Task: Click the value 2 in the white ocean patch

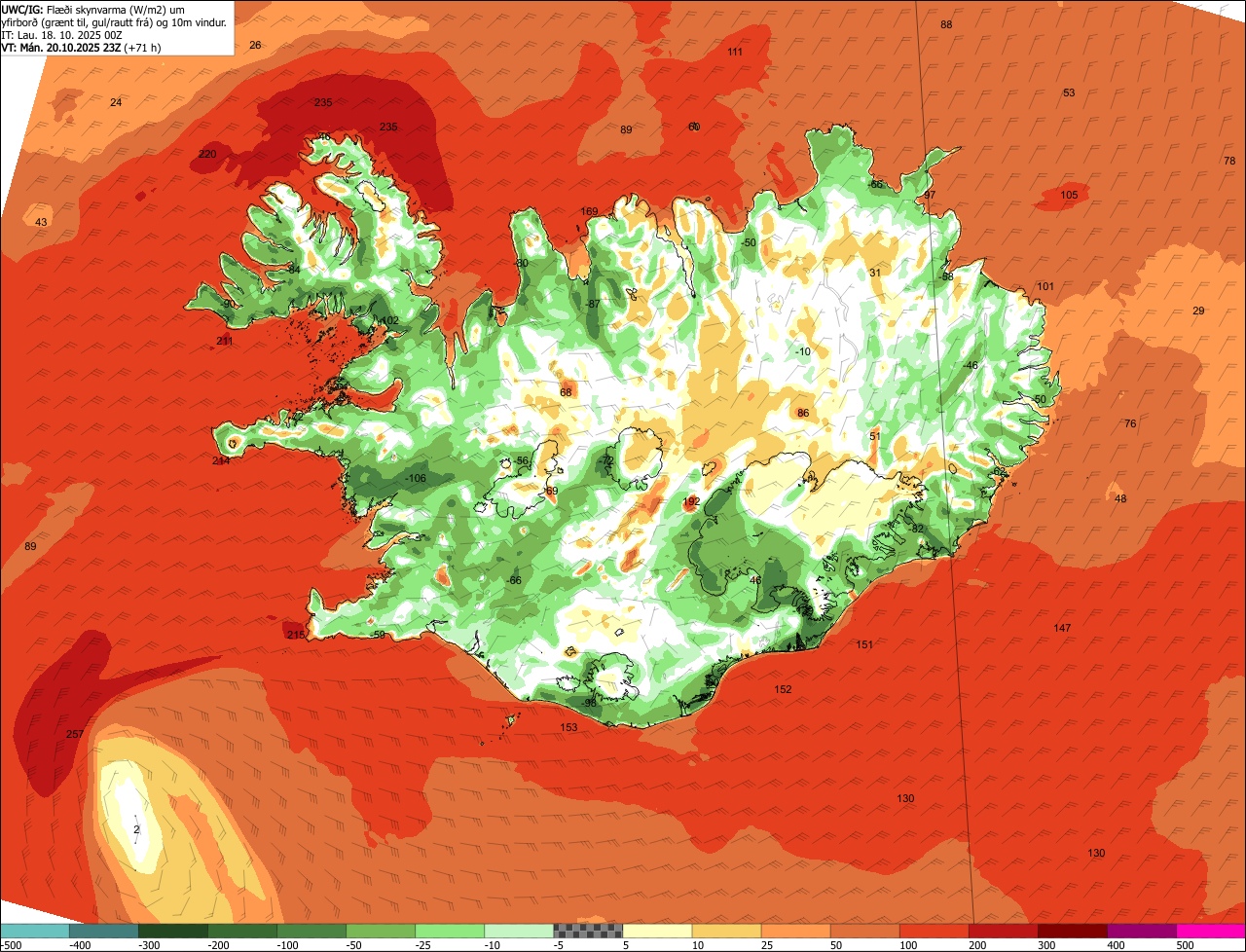Action: coord(136,829)
